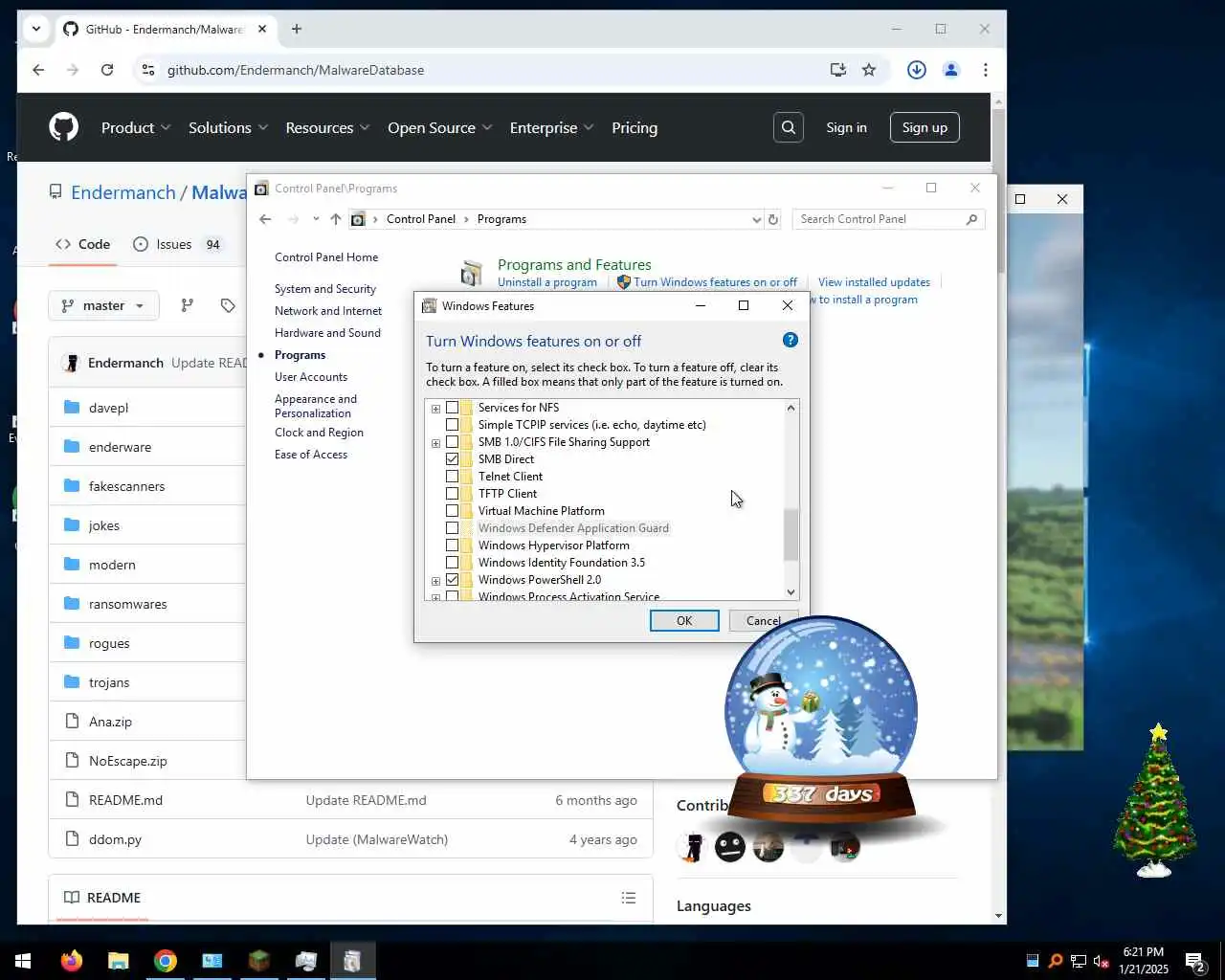Click scroll-up arrow in features list

pos(791,408)
